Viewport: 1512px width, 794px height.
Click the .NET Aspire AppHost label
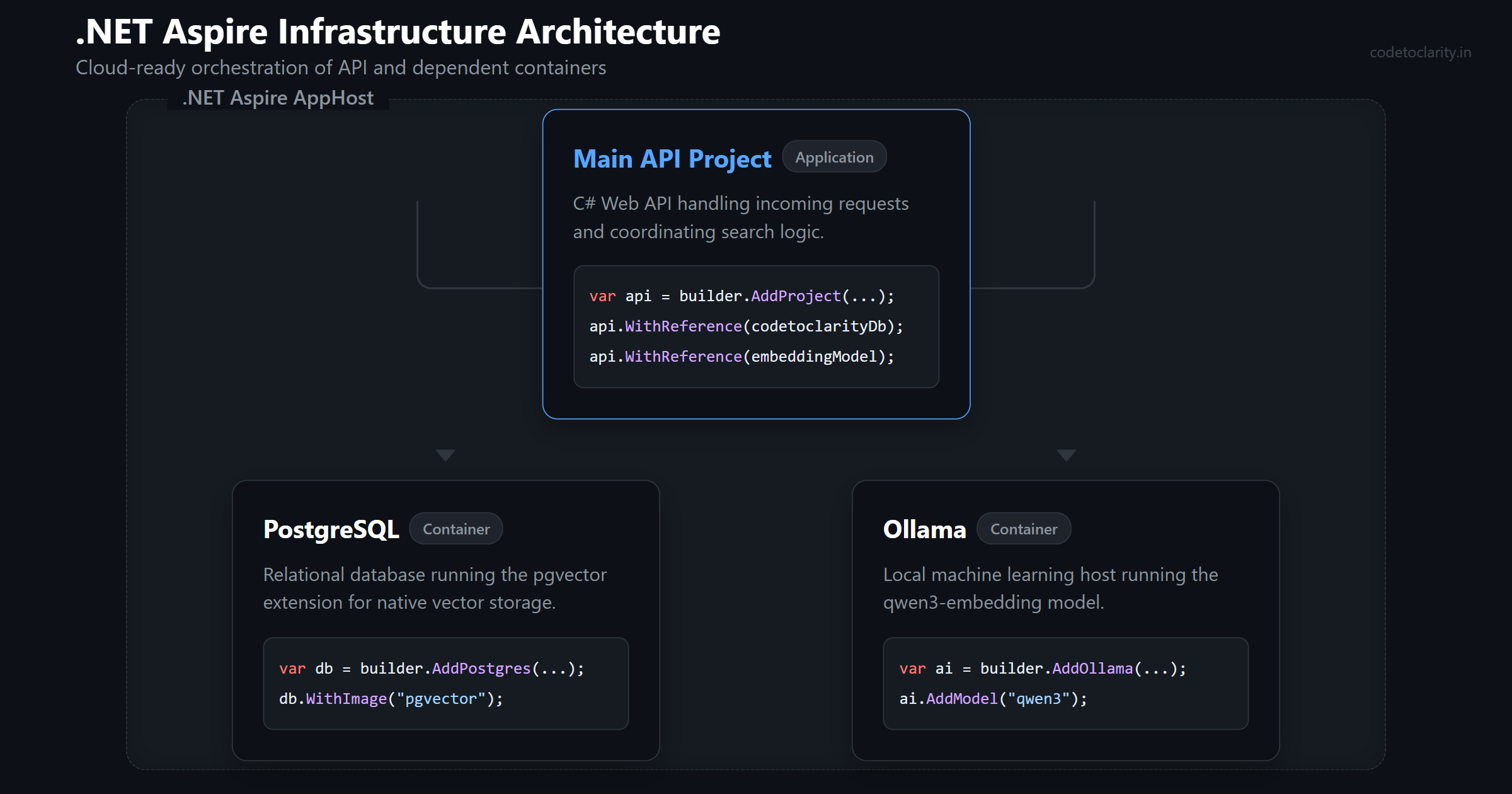click(278, 98)
